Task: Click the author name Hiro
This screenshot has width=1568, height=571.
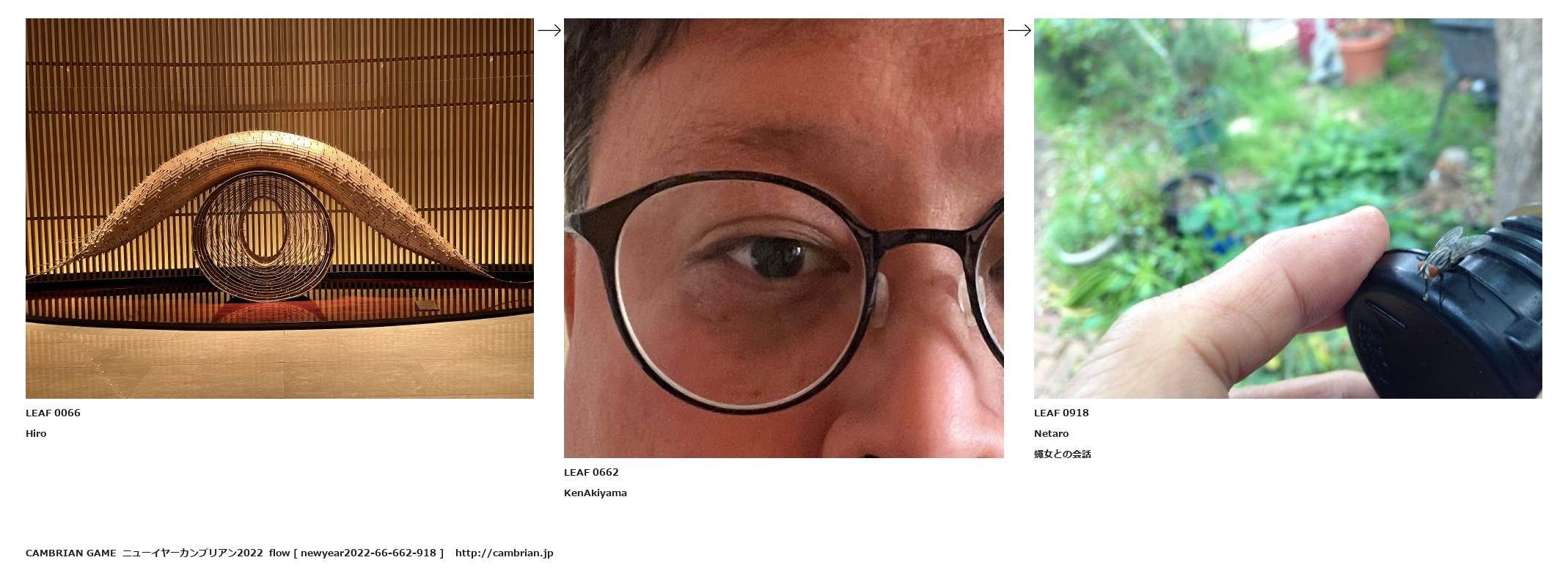Action: click(x=36, y=433)
